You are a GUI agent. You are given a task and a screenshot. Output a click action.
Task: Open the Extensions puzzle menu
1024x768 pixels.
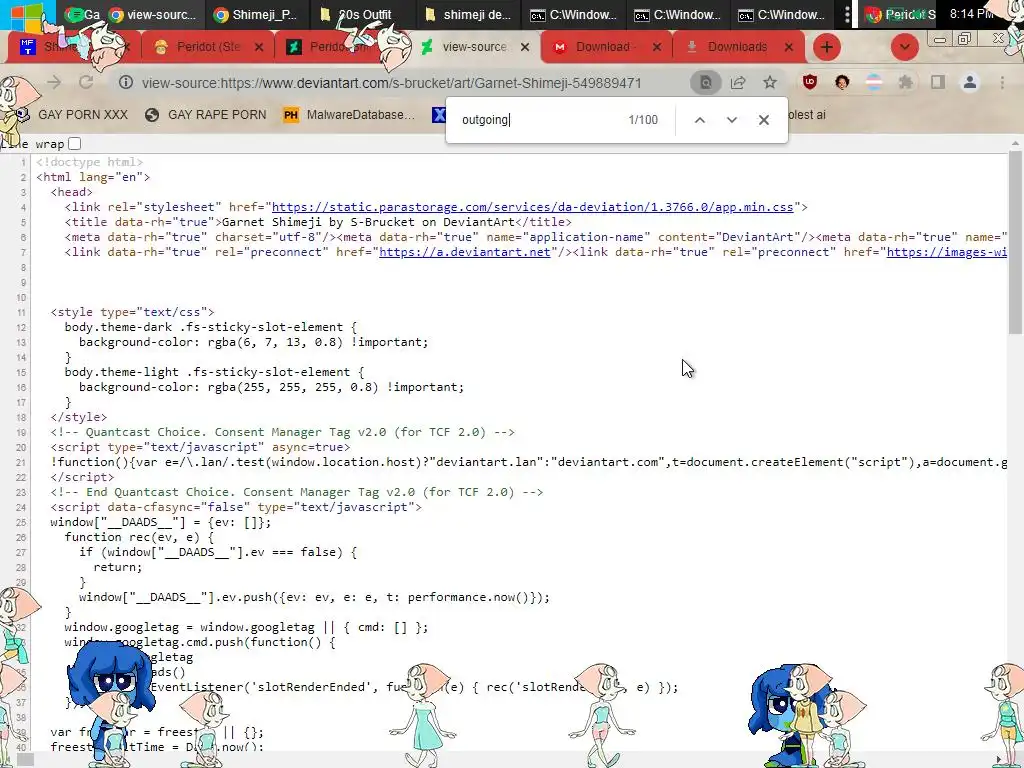click(x=906, y=82)
